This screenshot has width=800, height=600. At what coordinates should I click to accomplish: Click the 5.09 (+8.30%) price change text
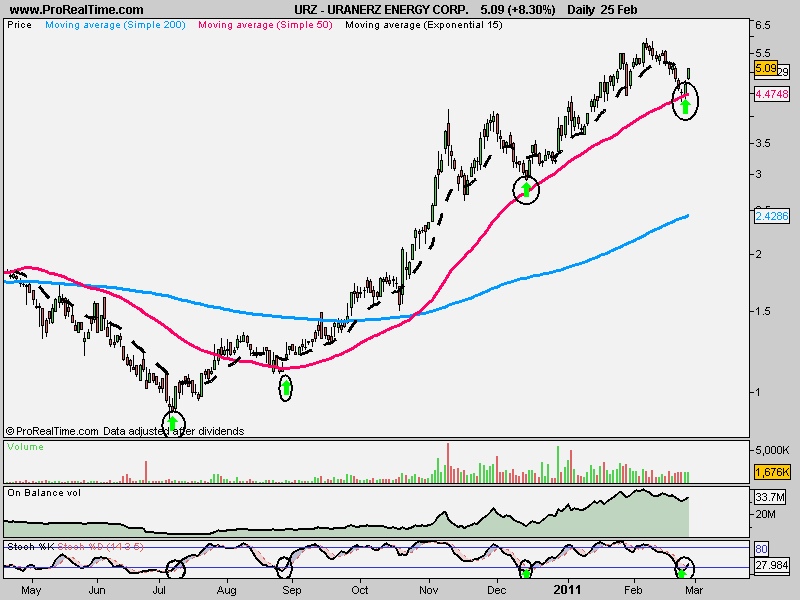click(518, 9)
